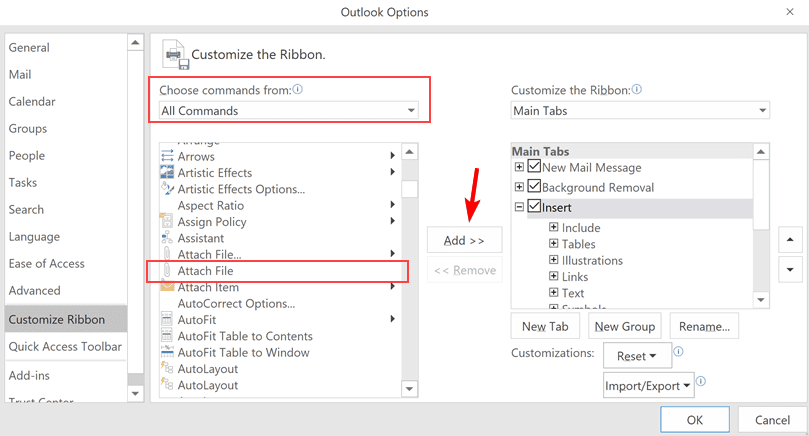
Task: Click commands list scrollbar down arrow
Action: pyautogui.click(x=410, y=389)
